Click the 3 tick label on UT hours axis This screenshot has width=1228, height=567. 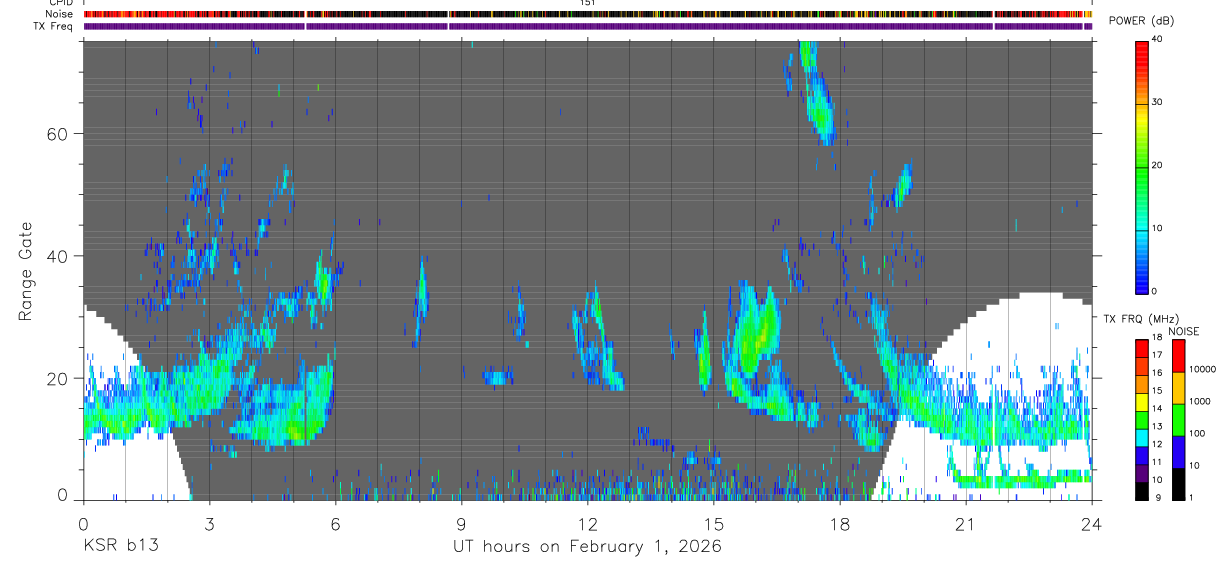tap(209, 523)
